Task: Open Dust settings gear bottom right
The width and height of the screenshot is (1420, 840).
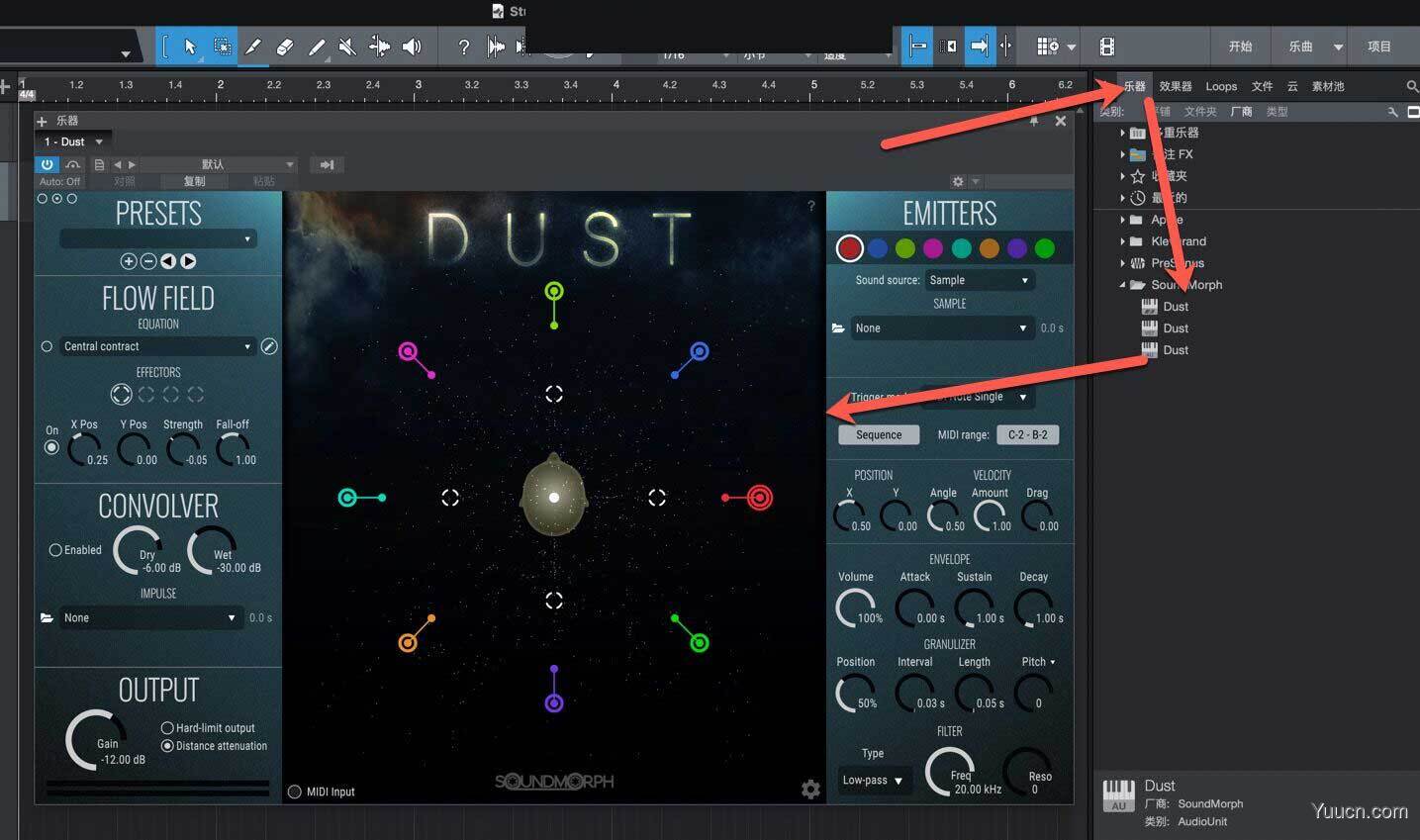Action: click(x=810, y=789)
